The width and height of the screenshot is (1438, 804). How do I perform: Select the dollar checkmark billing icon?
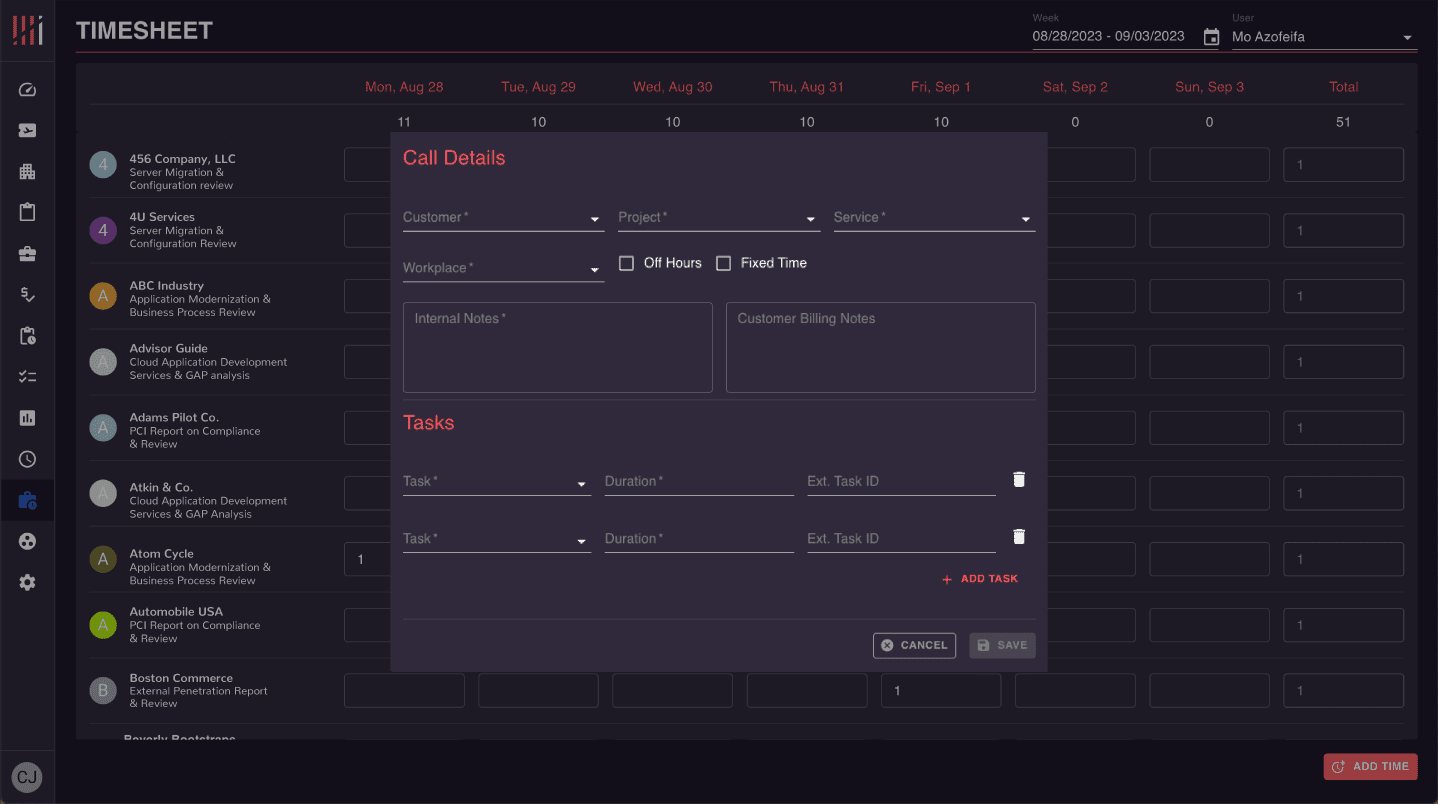coord(27,295)
